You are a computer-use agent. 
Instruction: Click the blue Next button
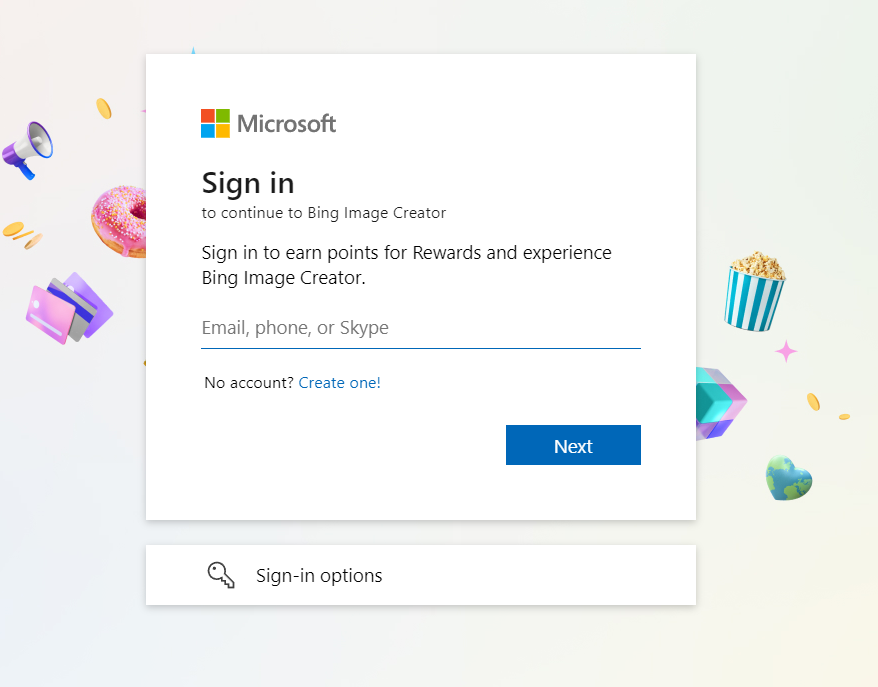point(573,445)
